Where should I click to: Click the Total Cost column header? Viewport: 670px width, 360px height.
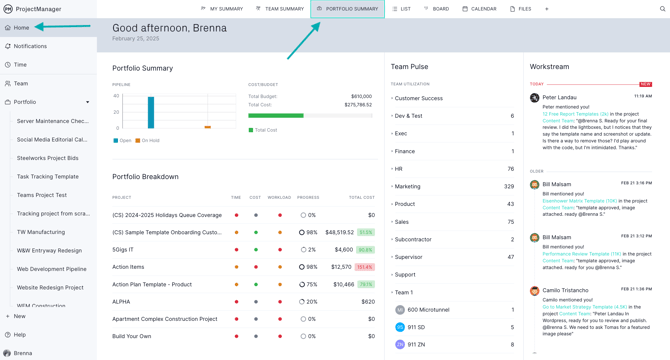(x=361, y=198)
